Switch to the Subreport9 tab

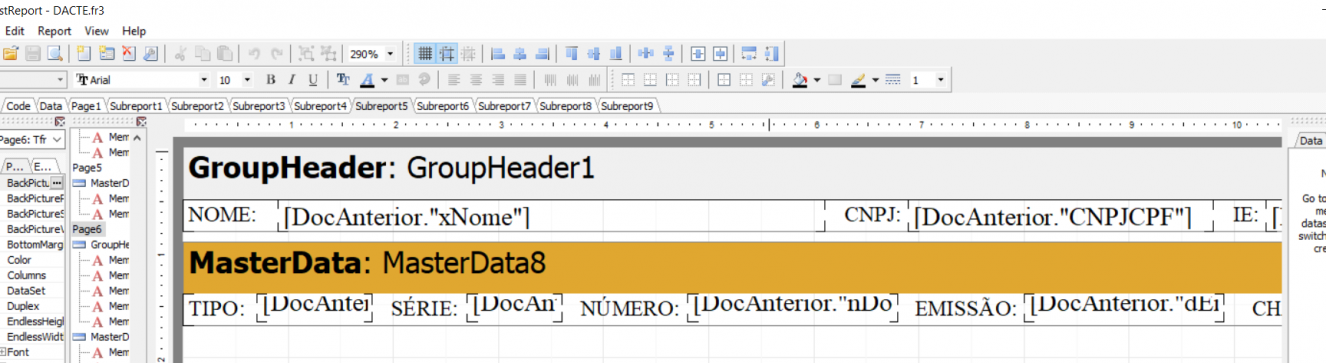pos(627,105)
